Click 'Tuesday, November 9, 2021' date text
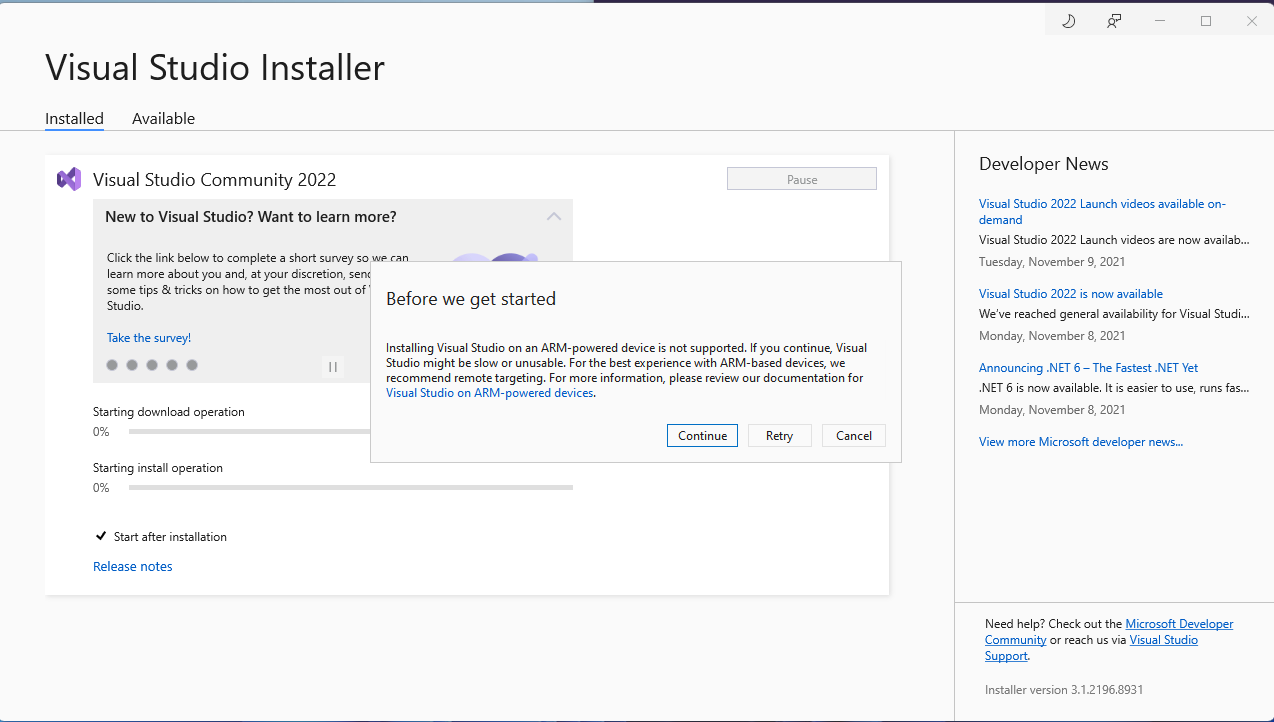This screenshot has width=1274, height=722. click(1052, 262)
